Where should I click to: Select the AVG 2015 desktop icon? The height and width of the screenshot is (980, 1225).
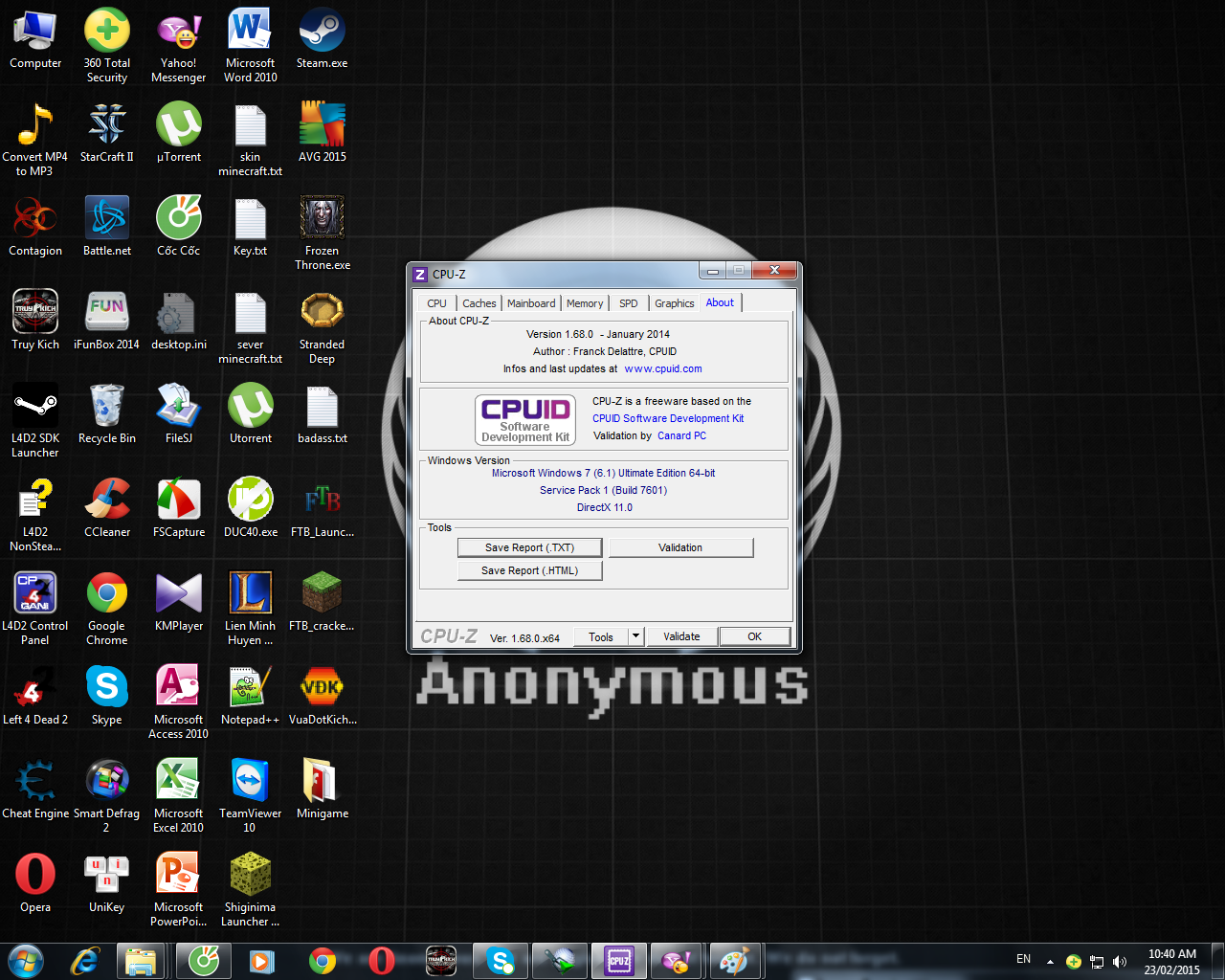point(323,133)
